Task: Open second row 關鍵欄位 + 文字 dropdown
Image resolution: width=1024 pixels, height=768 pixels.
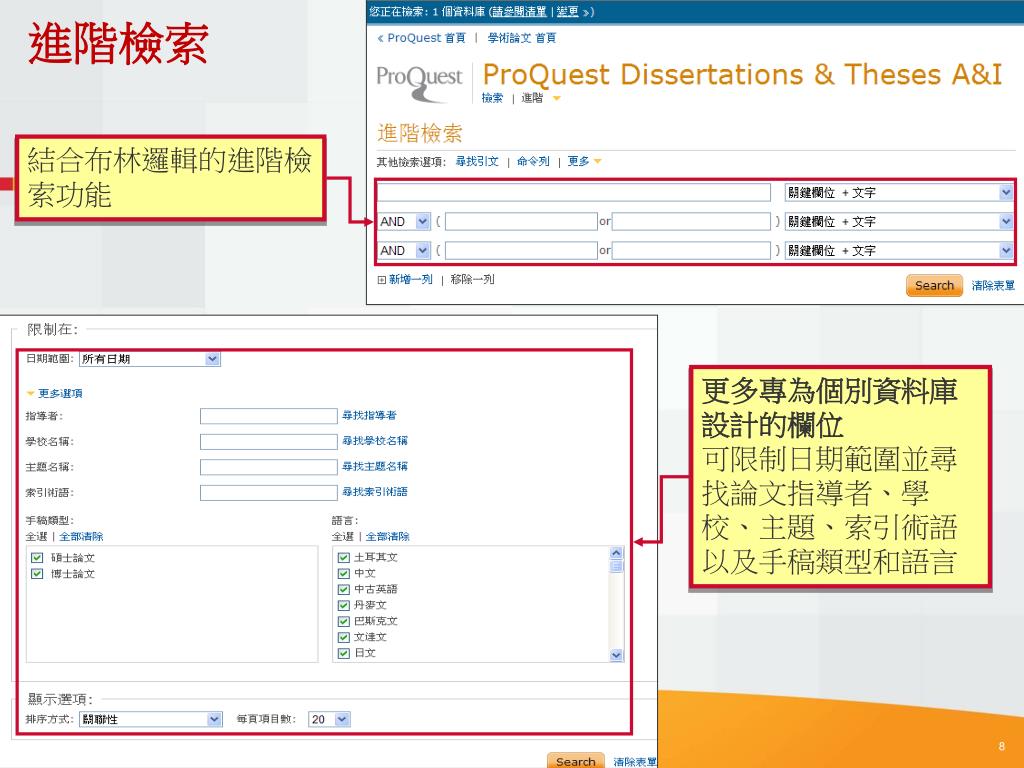Action: [898, 221]
